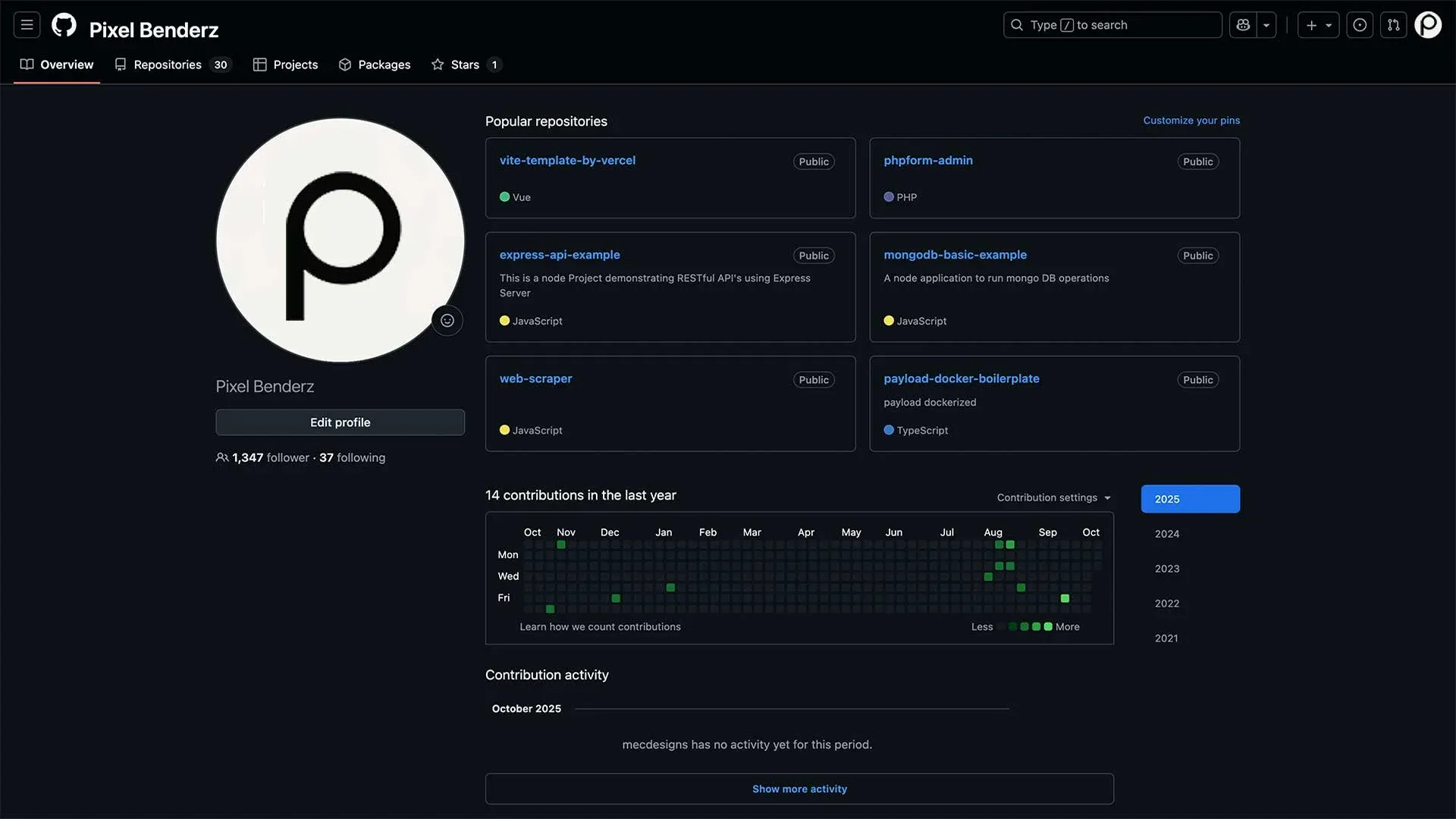Viewport: 1456px width, 819px height.
Task: Click the Type / to search field
Action: pos(1112,25)
